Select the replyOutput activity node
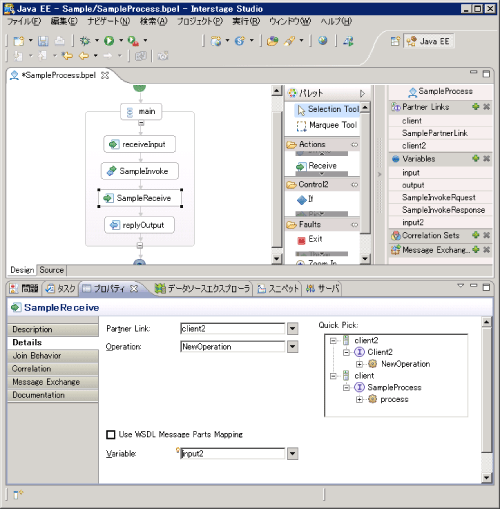The image size is (500, 509). 139,225
